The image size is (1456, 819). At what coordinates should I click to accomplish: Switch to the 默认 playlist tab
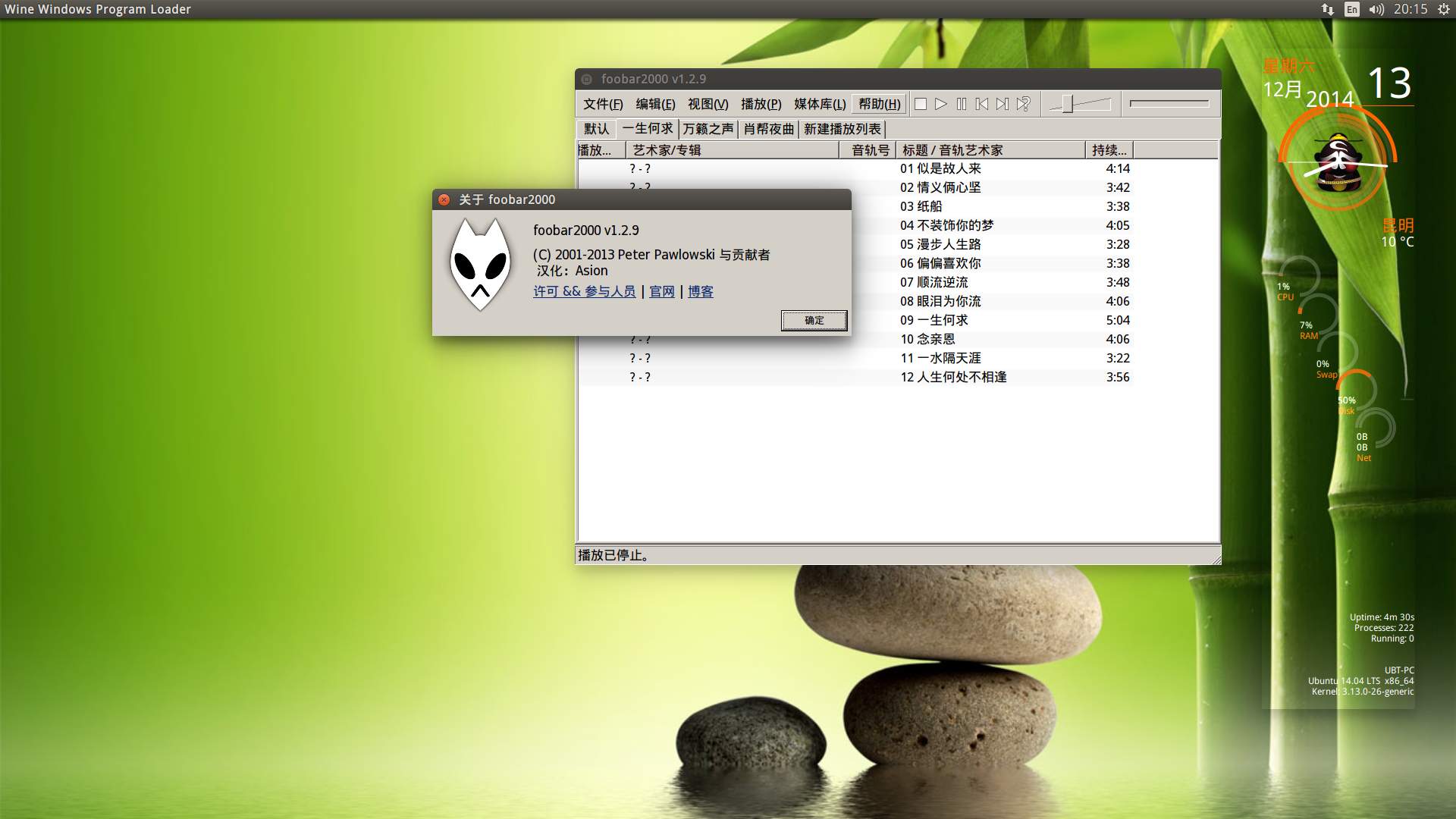coord(596,129)
